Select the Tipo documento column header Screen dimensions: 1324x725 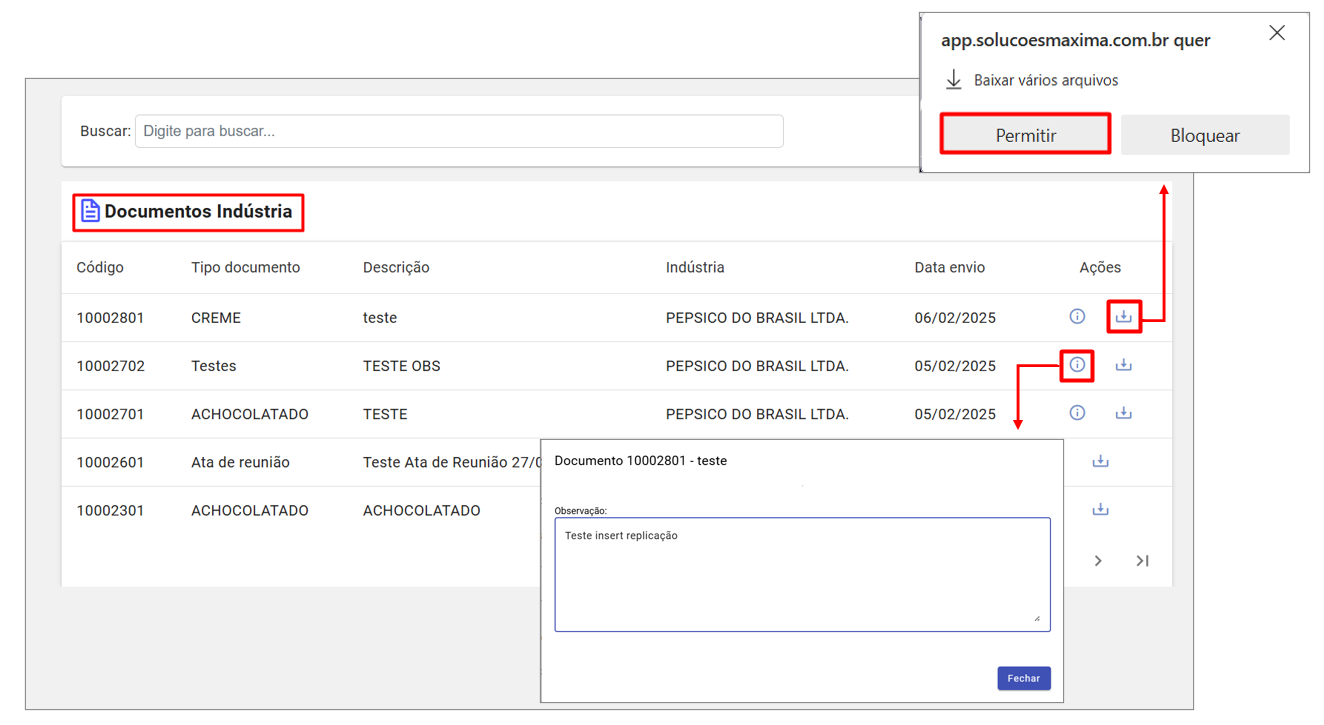[245, 267]
